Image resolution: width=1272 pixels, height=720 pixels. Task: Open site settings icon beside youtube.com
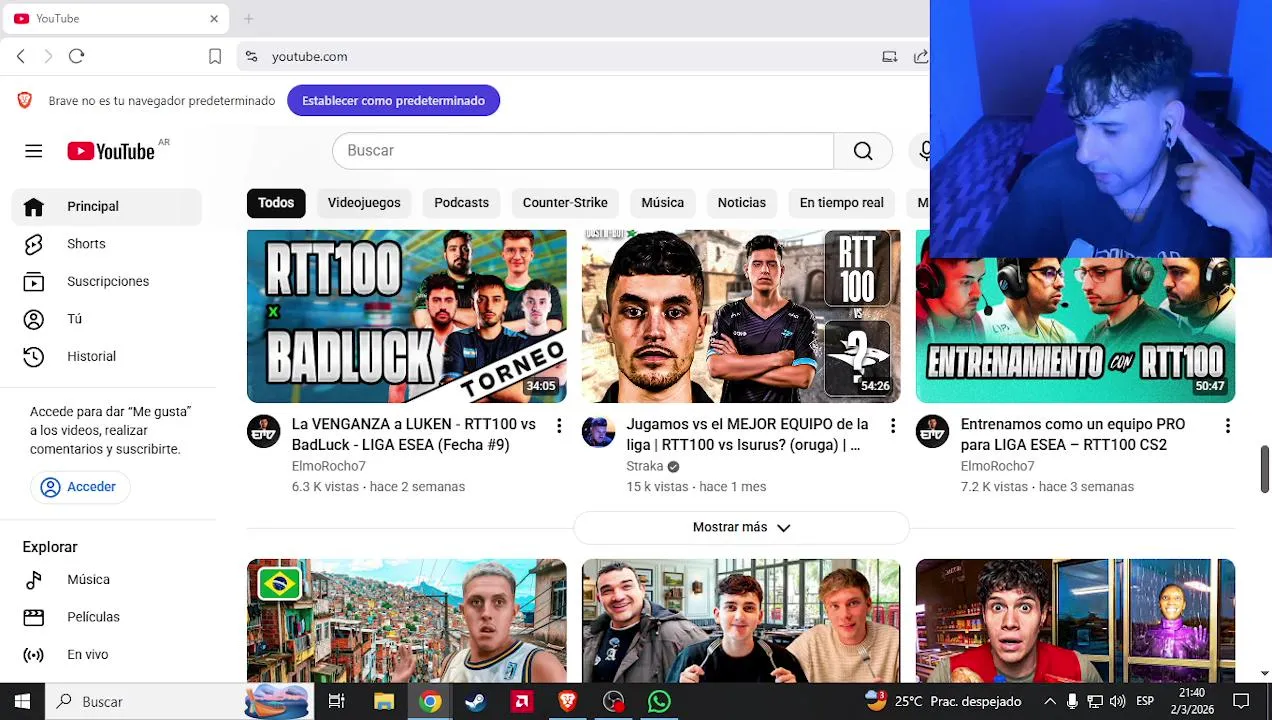251,57
